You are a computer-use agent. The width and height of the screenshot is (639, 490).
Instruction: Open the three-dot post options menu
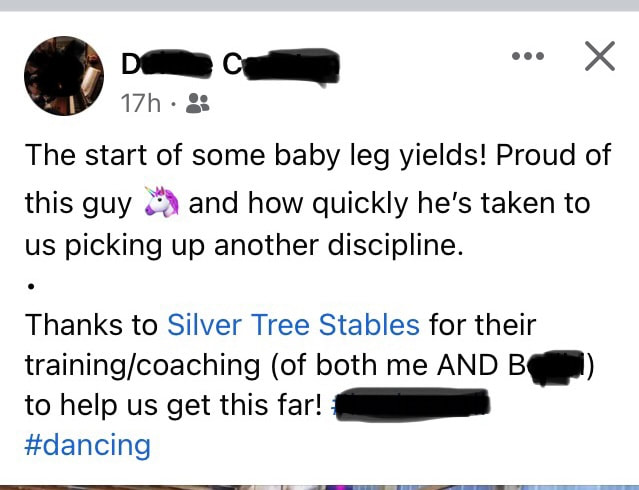click(528, 56)
